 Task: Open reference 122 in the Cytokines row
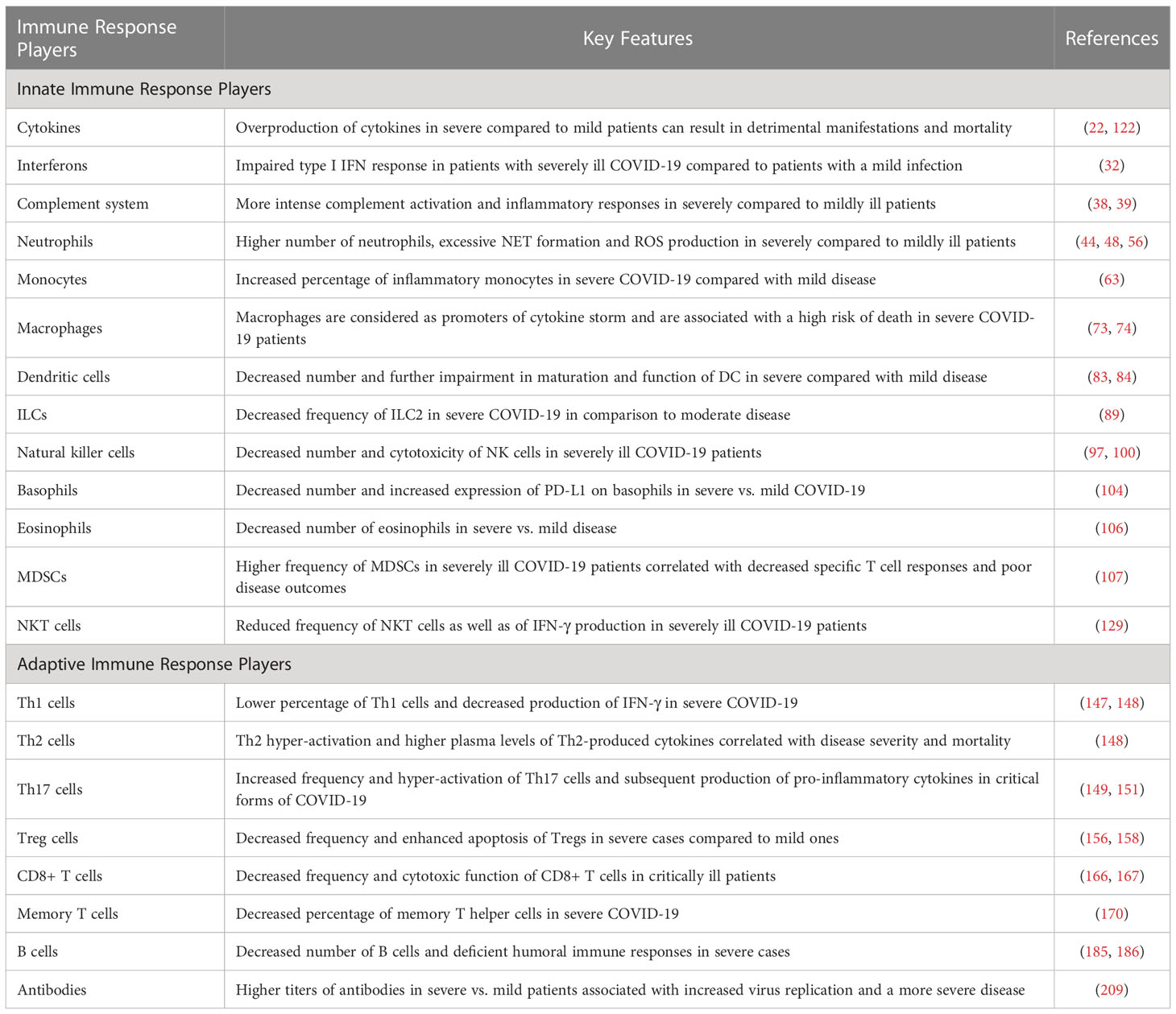(1124, 128)
